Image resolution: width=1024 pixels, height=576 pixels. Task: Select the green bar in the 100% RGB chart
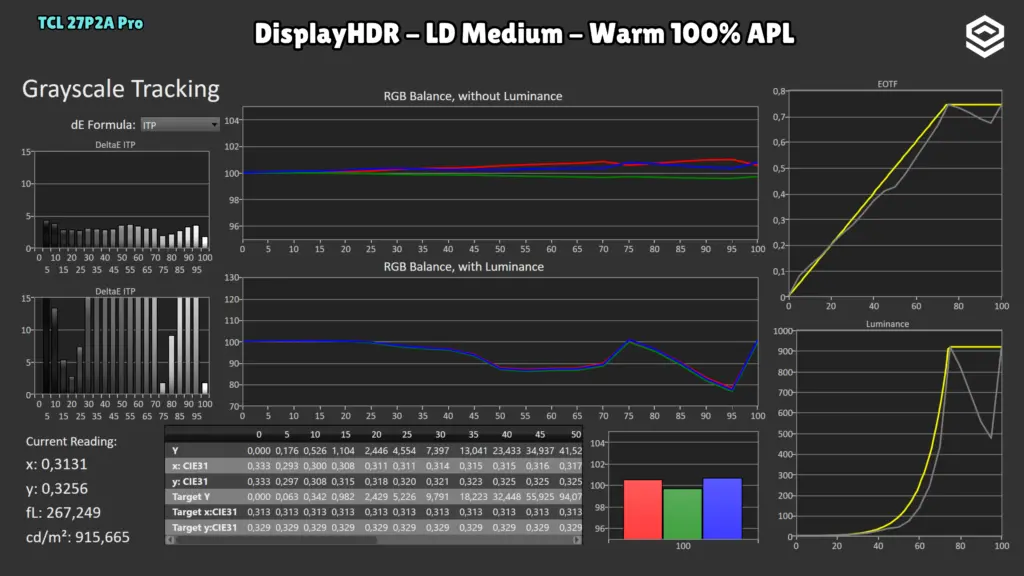(x=682, y=514)
